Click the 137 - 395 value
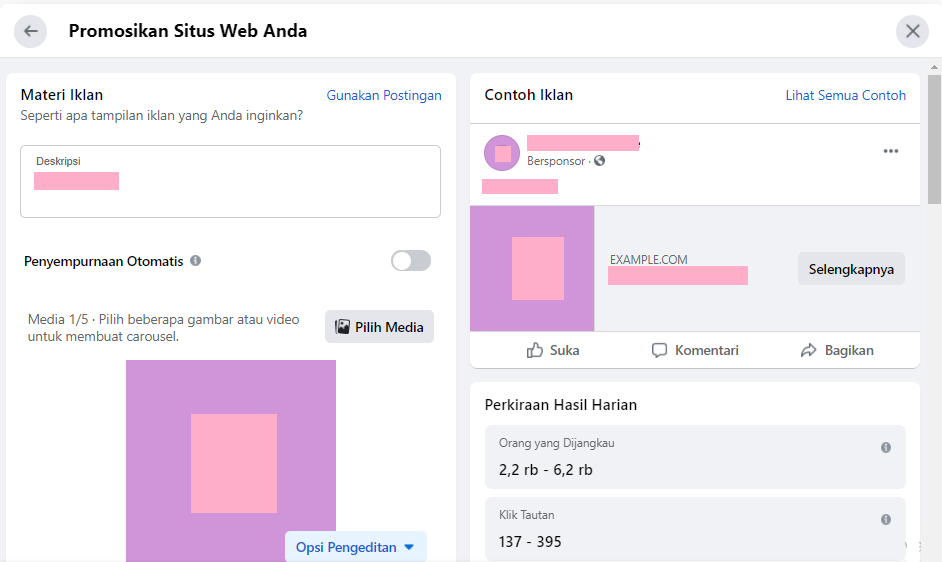 530,542
